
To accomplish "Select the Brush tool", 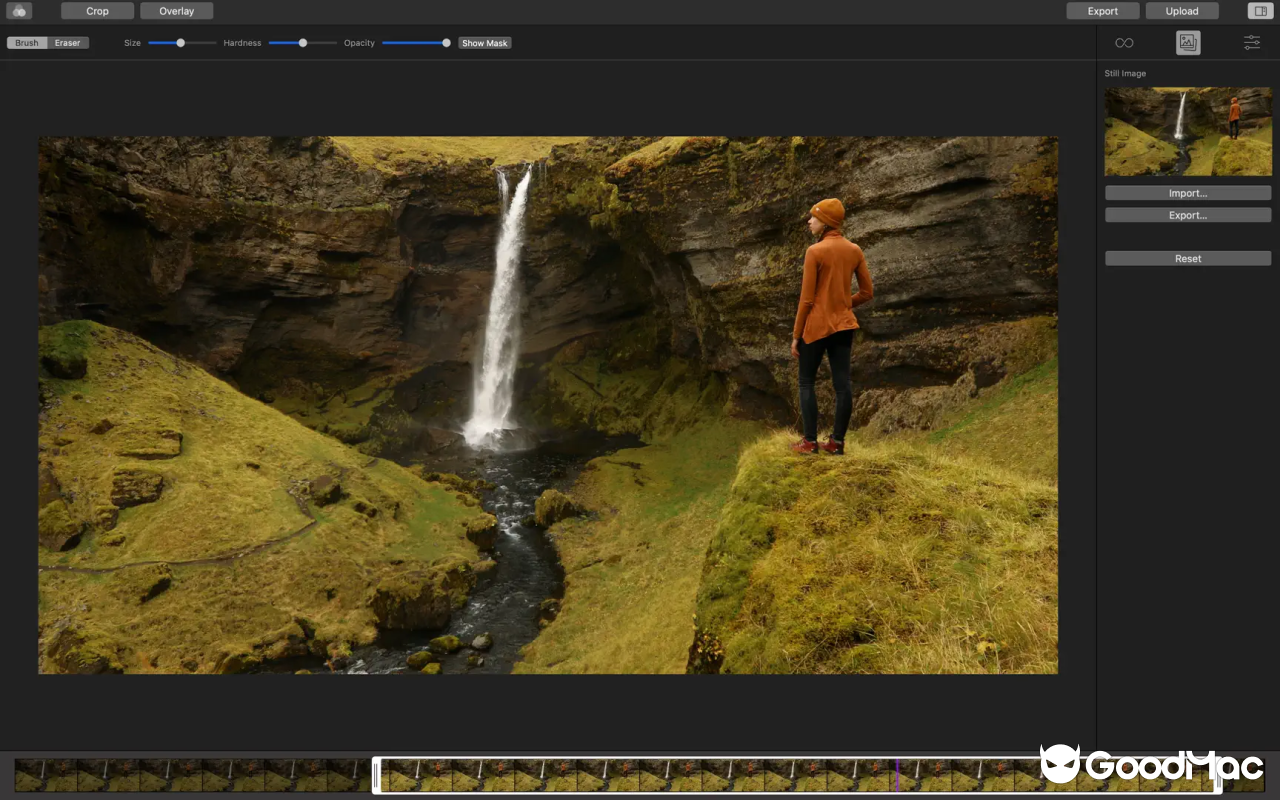I will pyautogui.click(x=26, y=42).
